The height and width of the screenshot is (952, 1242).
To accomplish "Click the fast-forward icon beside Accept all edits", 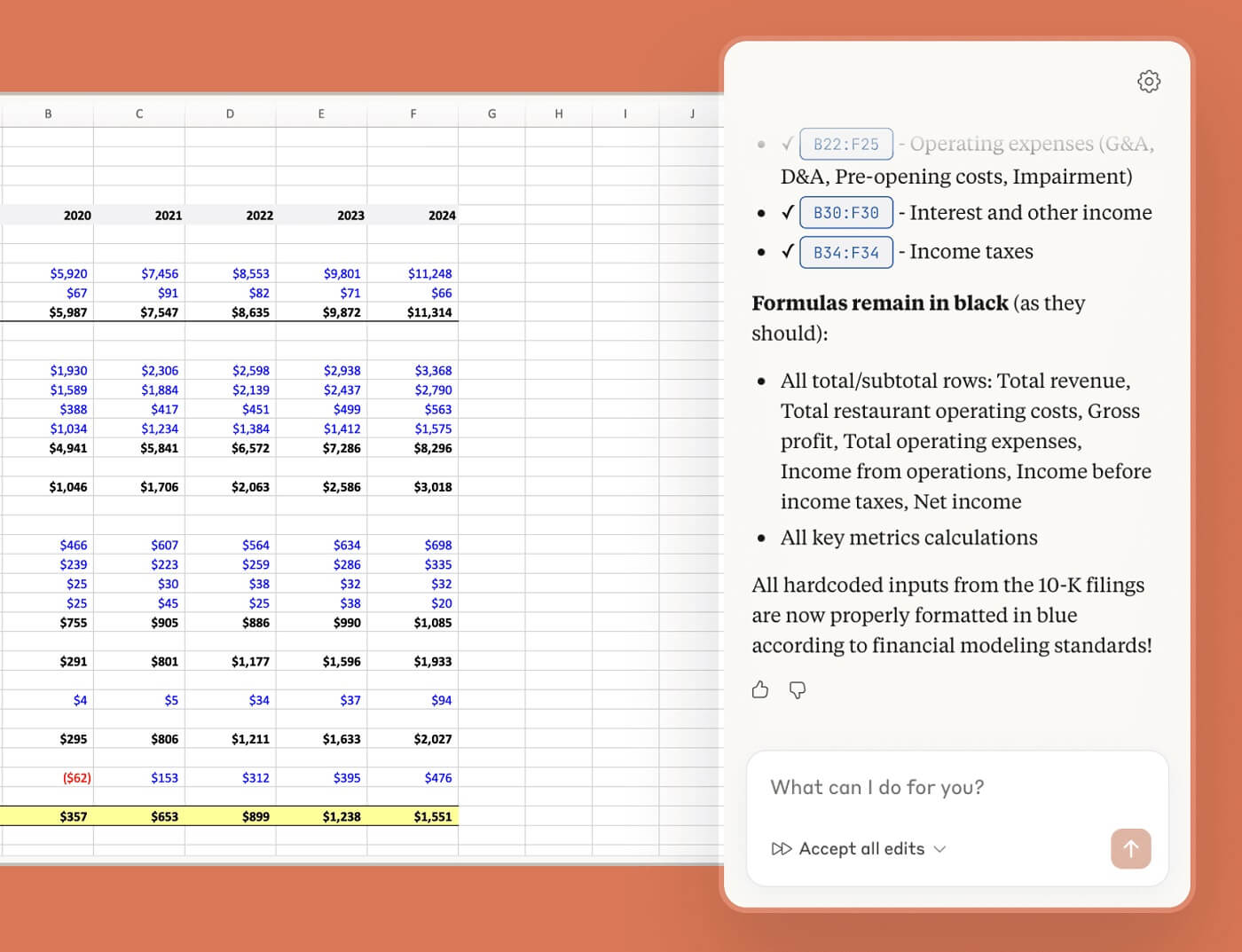I will coord(781,849).
